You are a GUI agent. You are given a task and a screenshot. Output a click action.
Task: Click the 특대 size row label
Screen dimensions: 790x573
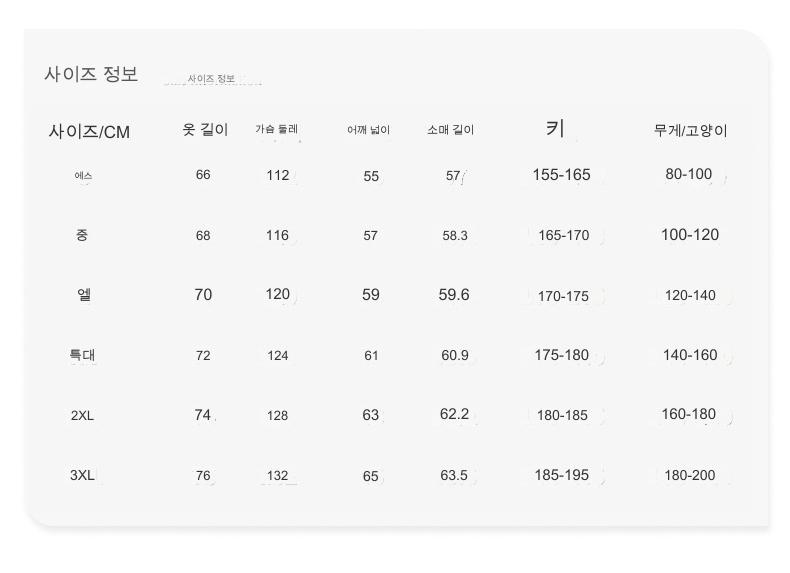tap(83, 355)
